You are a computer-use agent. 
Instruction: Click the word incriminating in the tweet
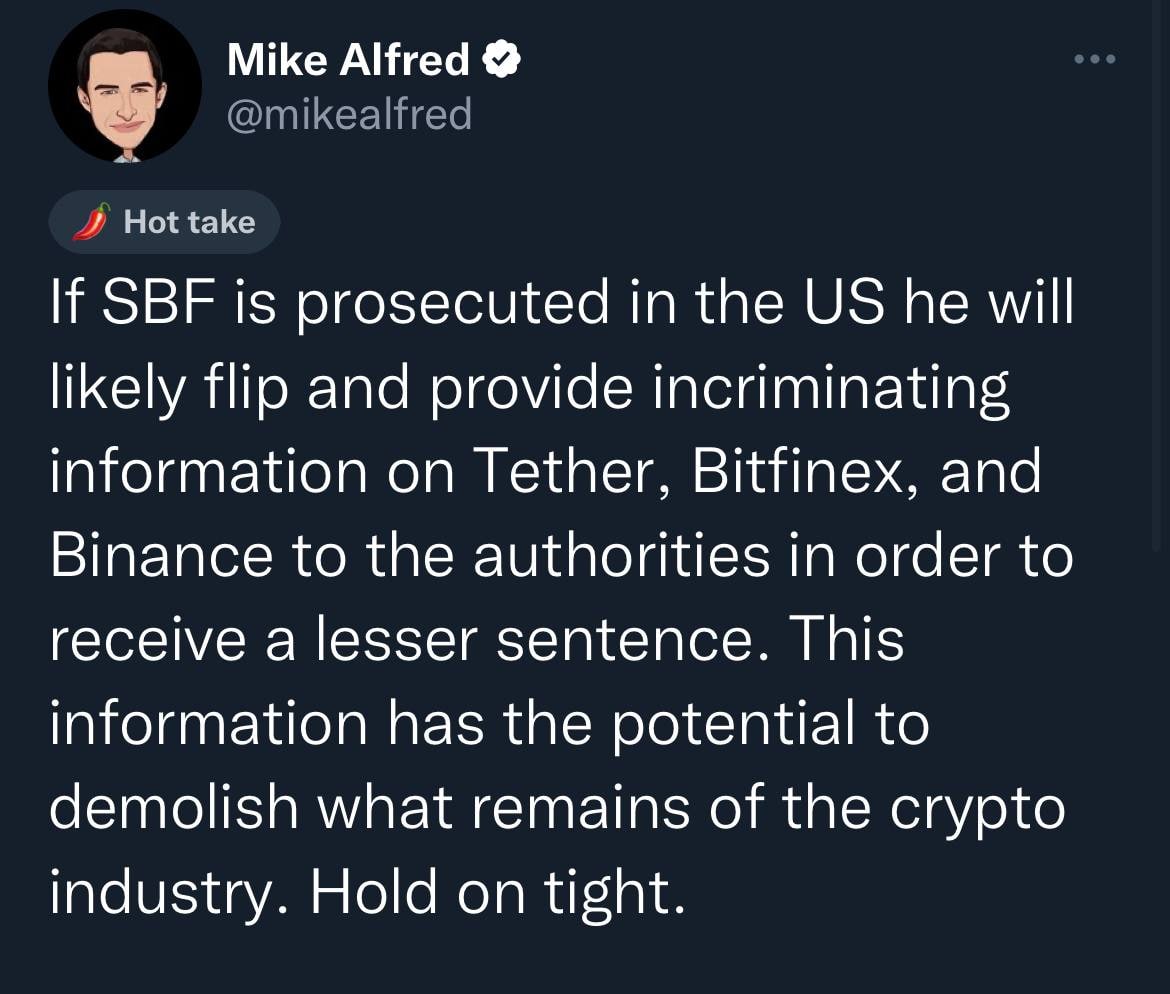(831, 387)
